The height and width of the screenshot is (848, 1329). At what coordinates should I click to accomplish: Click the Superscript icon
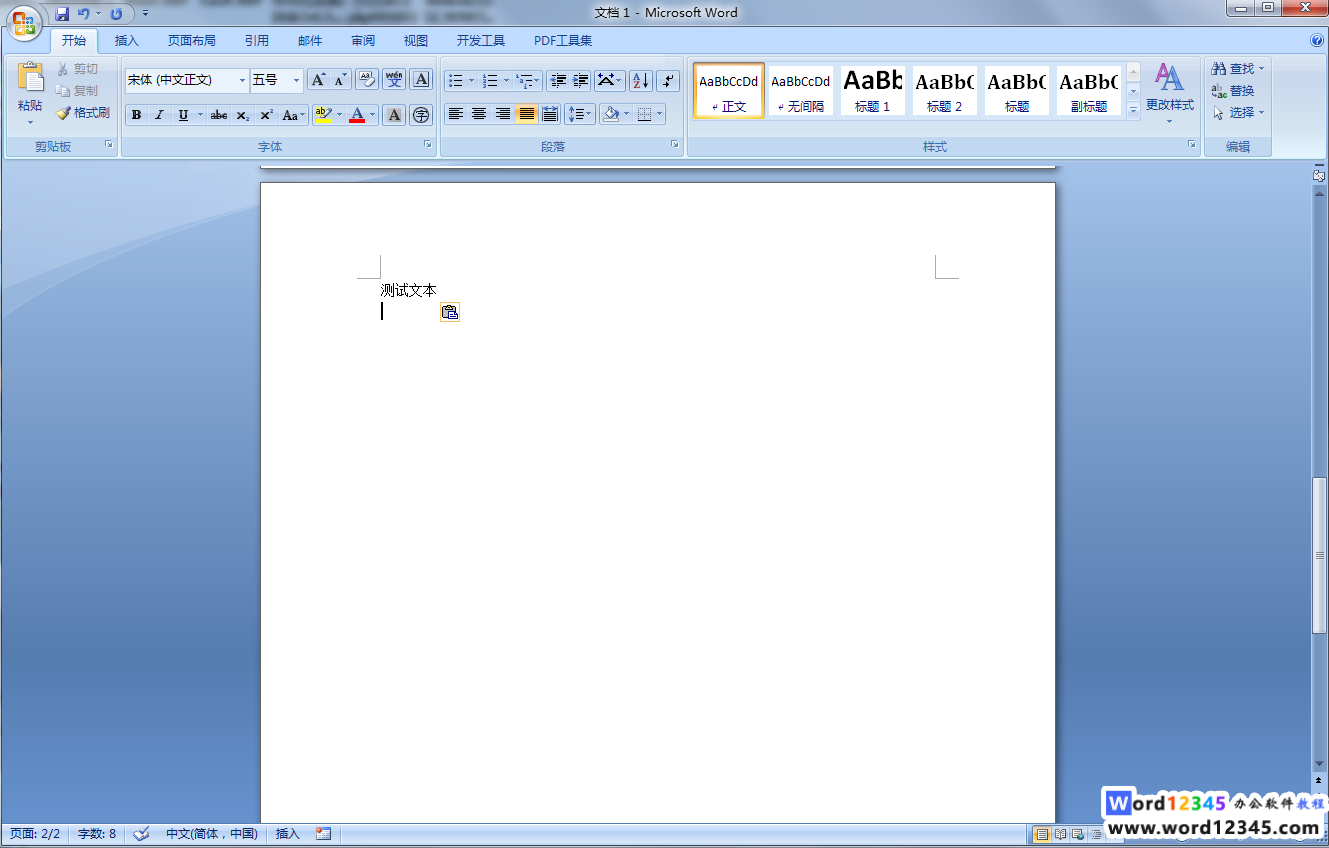[266, 115]
